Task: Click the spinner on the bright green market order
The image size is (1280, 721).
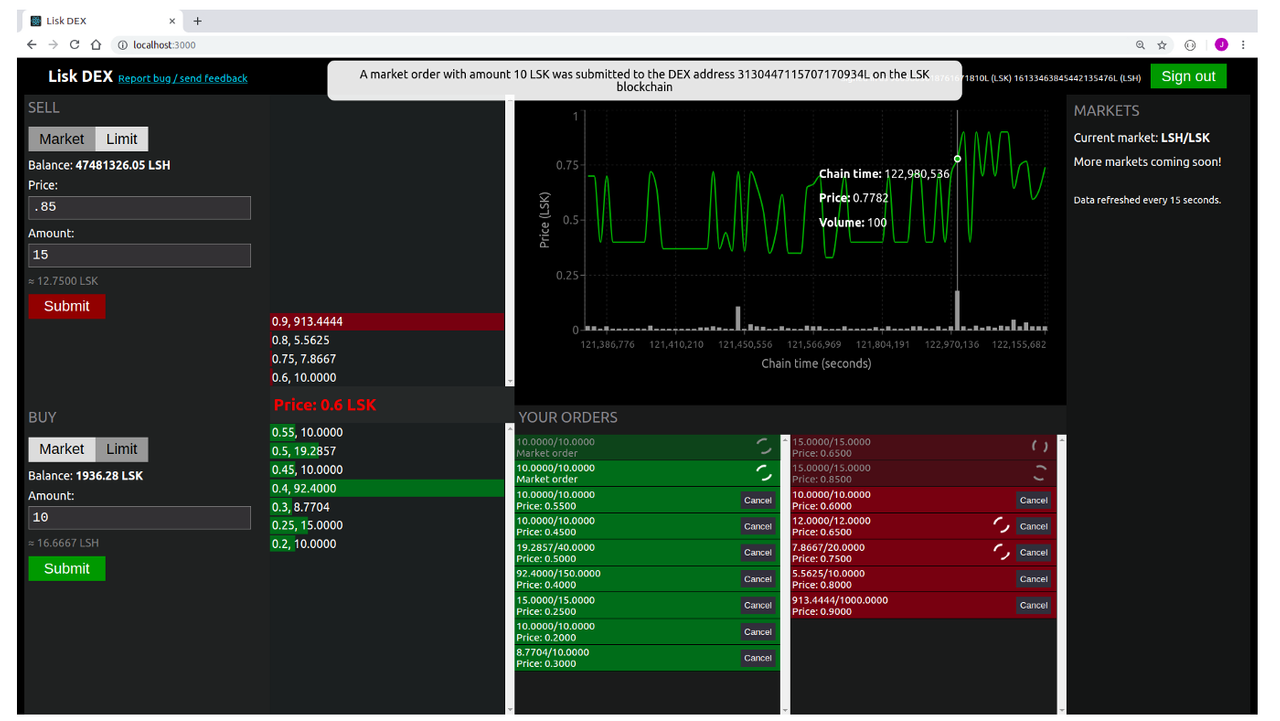Action: [763, 473]
